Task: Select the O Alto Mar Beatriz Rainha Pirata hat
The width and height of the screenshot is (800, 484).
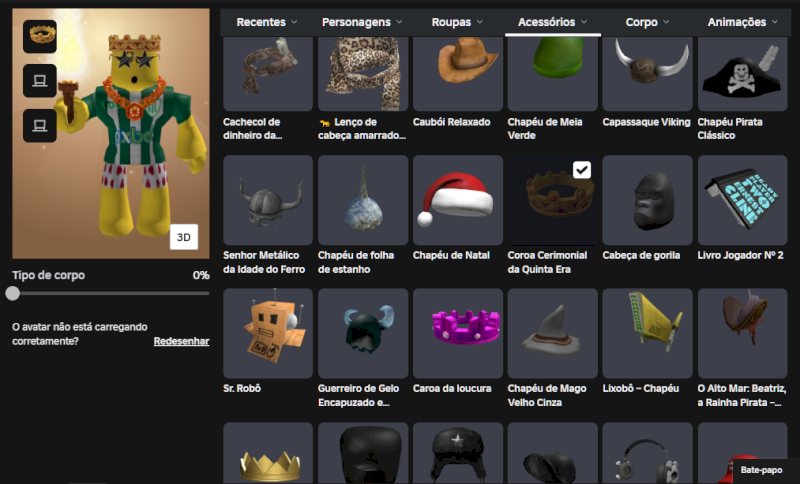Action: click(x=742, y=333)
